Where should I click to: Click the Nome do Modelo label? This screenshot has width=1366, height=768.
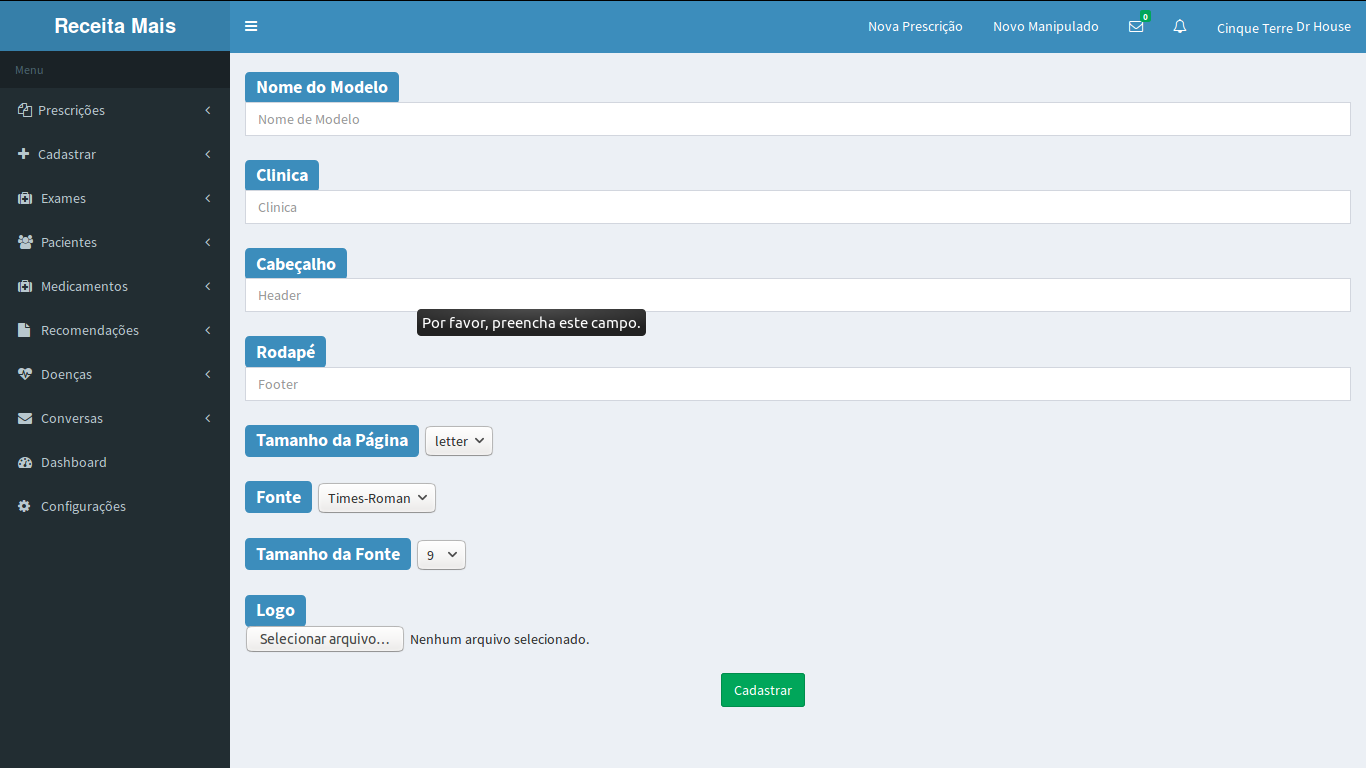click(x=322, y=87)
